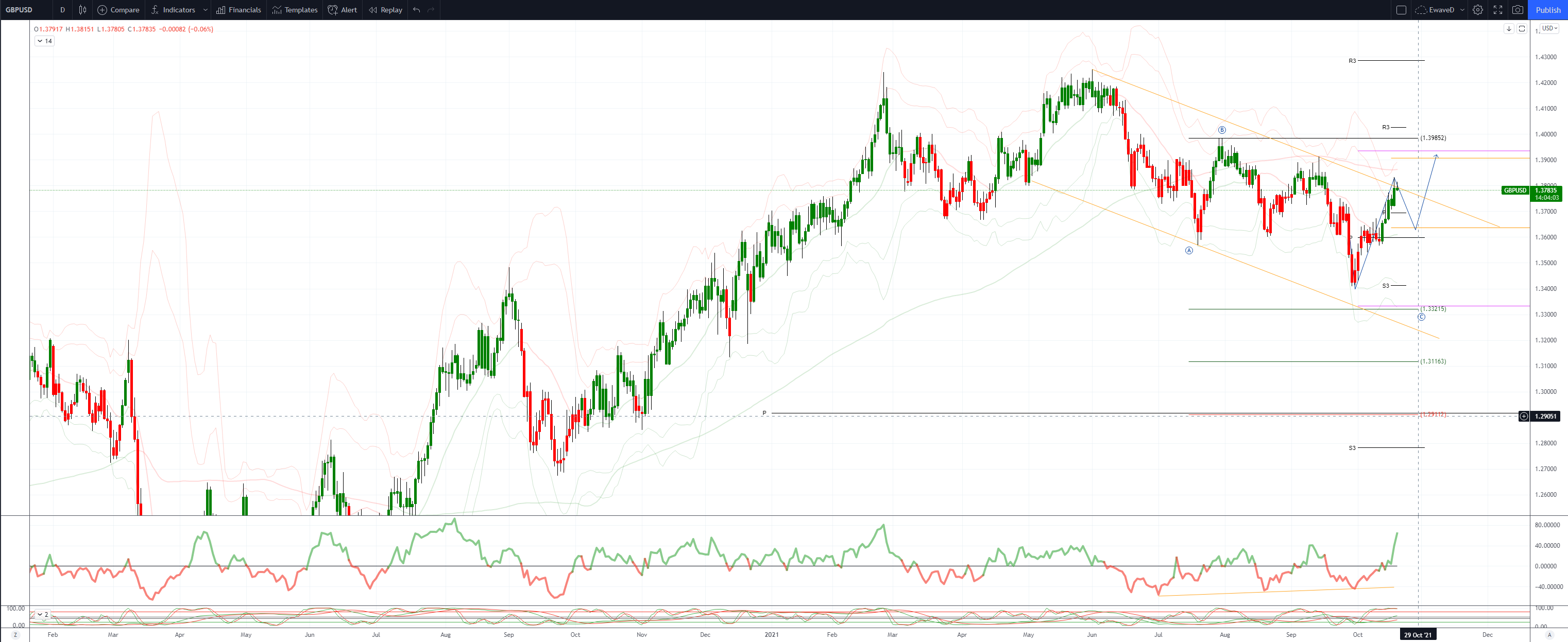Click the 1.31163 level label
Image resolution: width=1568 pixels, height=642 pixels.
[x=1433, y=361]
